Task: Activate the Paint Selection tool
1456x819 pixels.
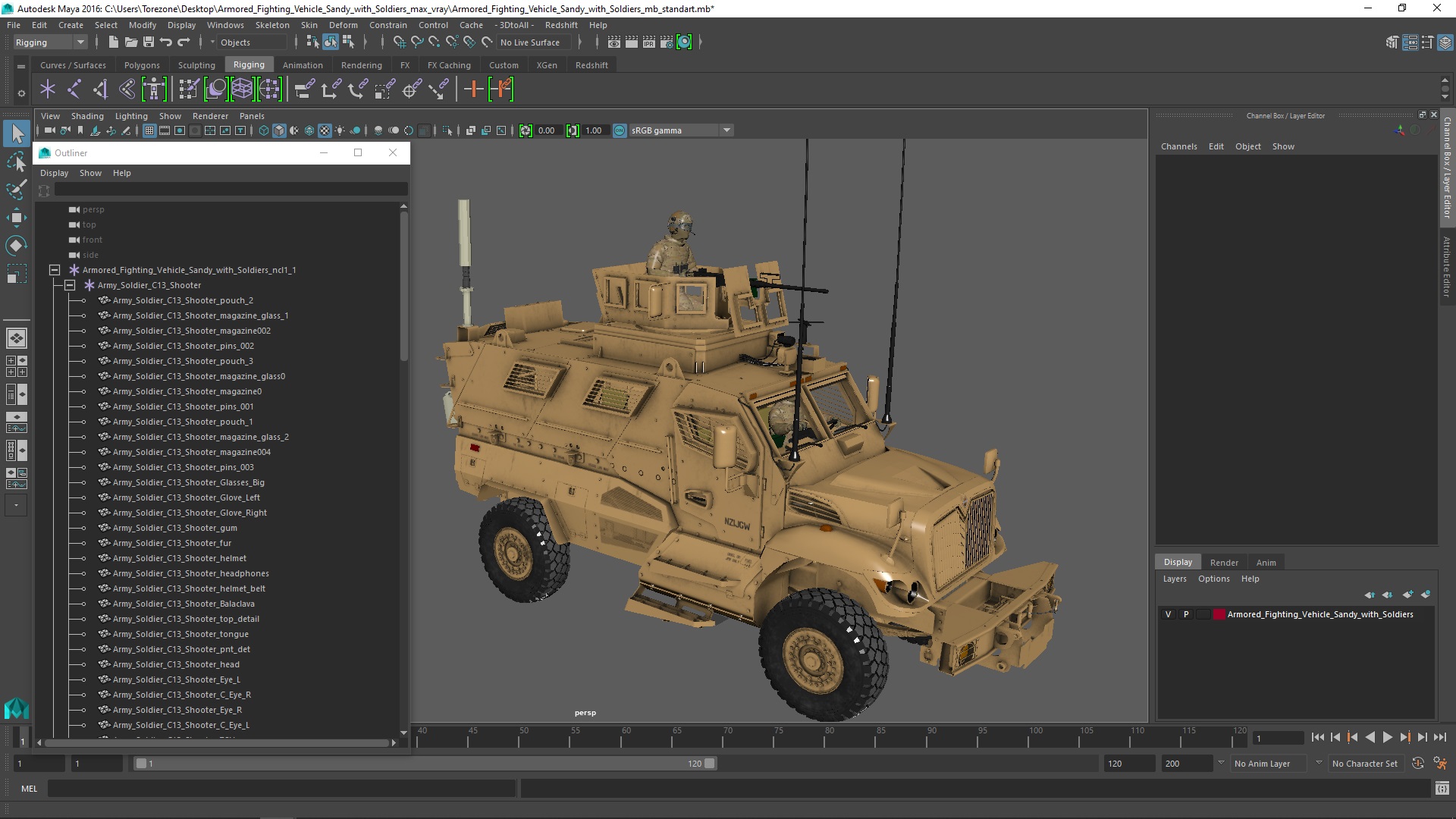Action: pos(16,190)
